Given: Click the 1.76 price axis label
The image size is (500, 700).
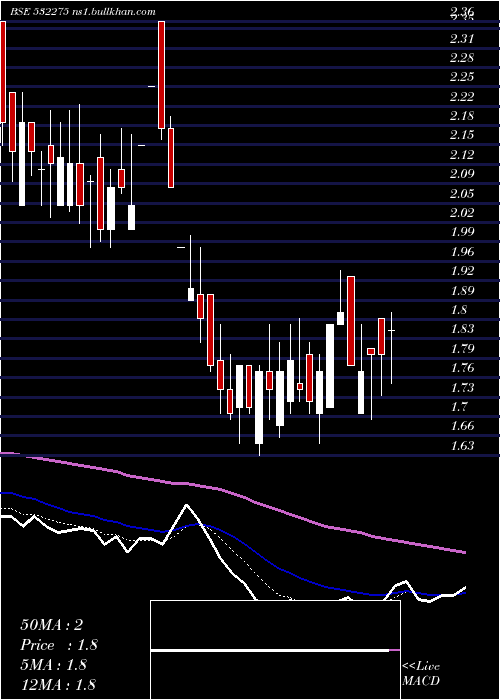Looking at the screenshot, I should click(462, 368).
